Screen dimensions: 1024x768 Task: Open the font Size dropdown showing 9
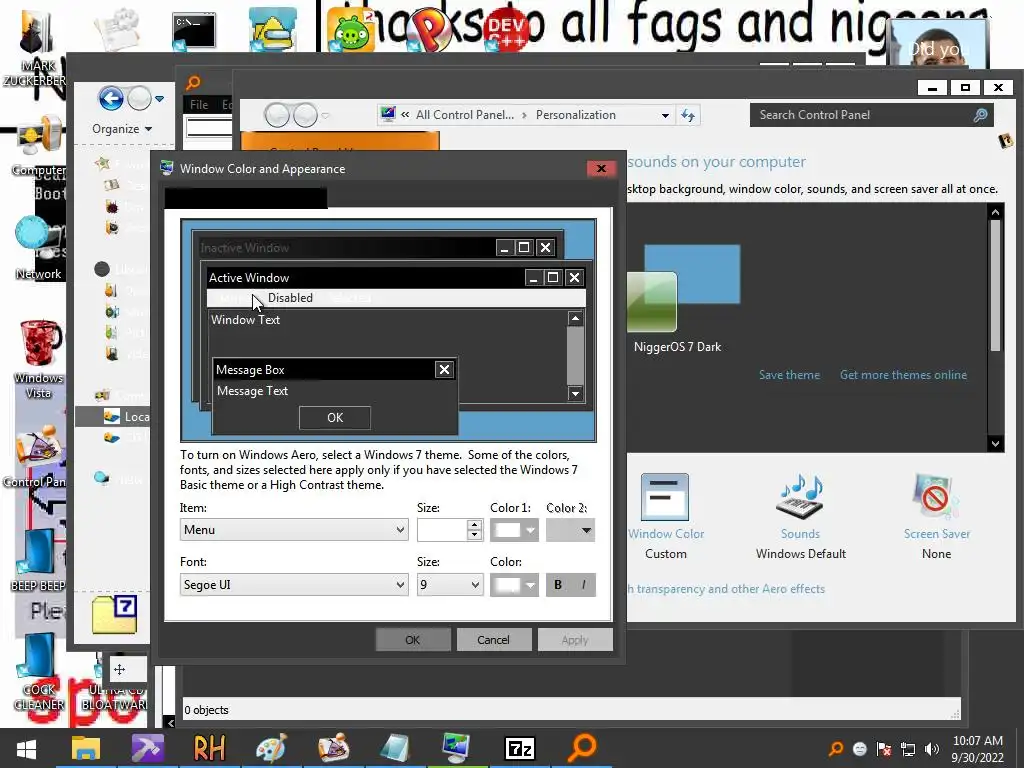click(x=450, y=584)
